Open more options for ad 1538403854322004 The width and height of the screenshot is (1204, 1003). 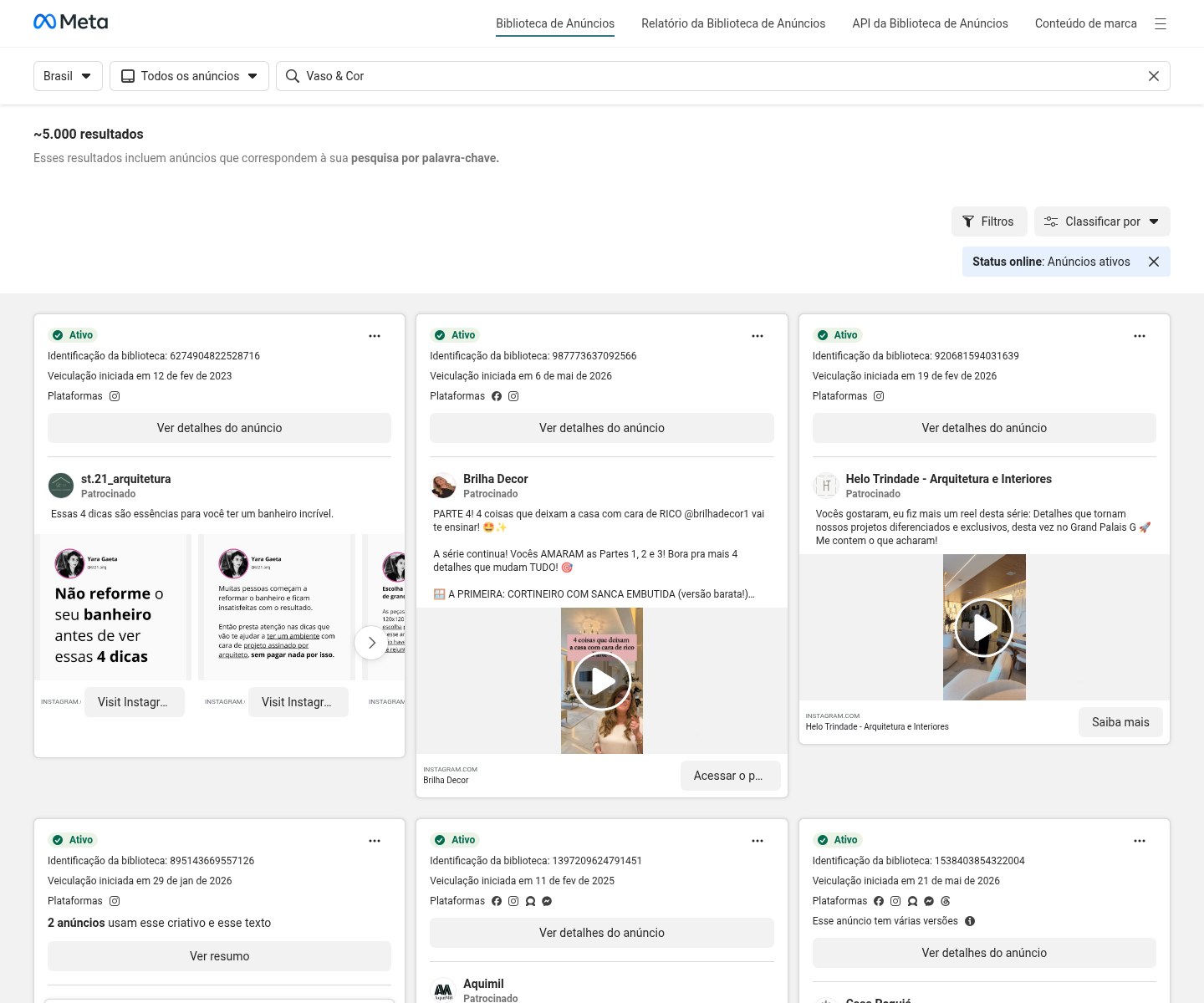(x=1140, y=841)
